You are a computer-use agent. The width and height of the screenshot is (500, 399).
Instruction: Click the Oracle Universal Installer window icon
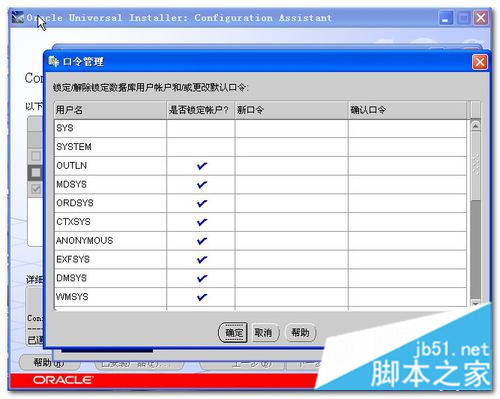pyautogui.click(x=18, y=17)
